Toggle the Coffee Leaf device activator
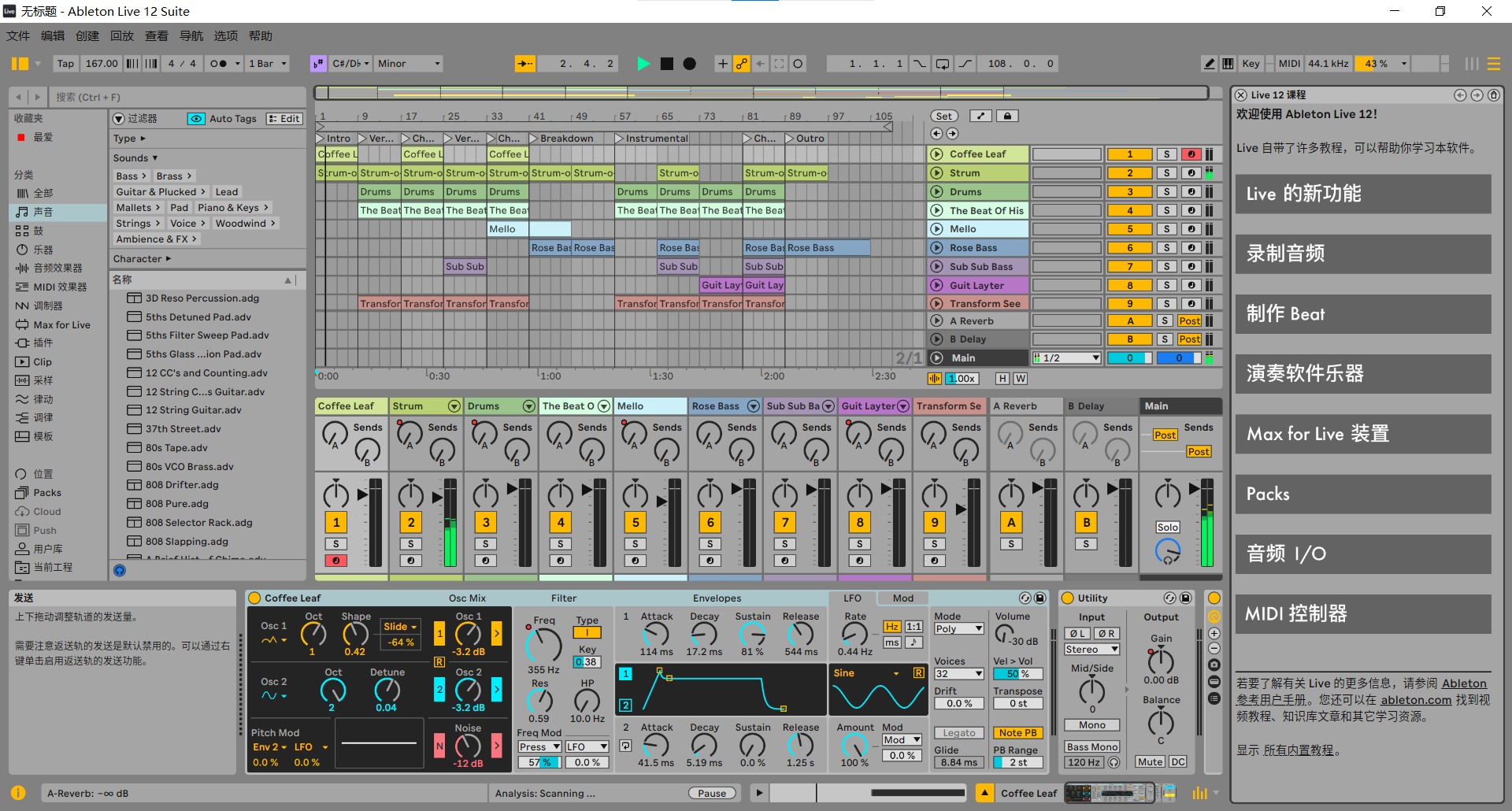 point(255,598)
